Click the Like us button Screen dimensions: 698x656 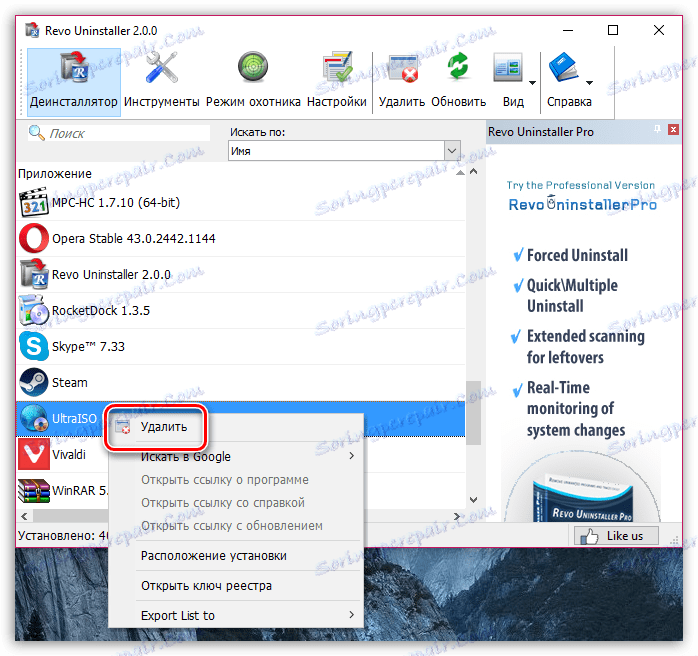point(616,536)
